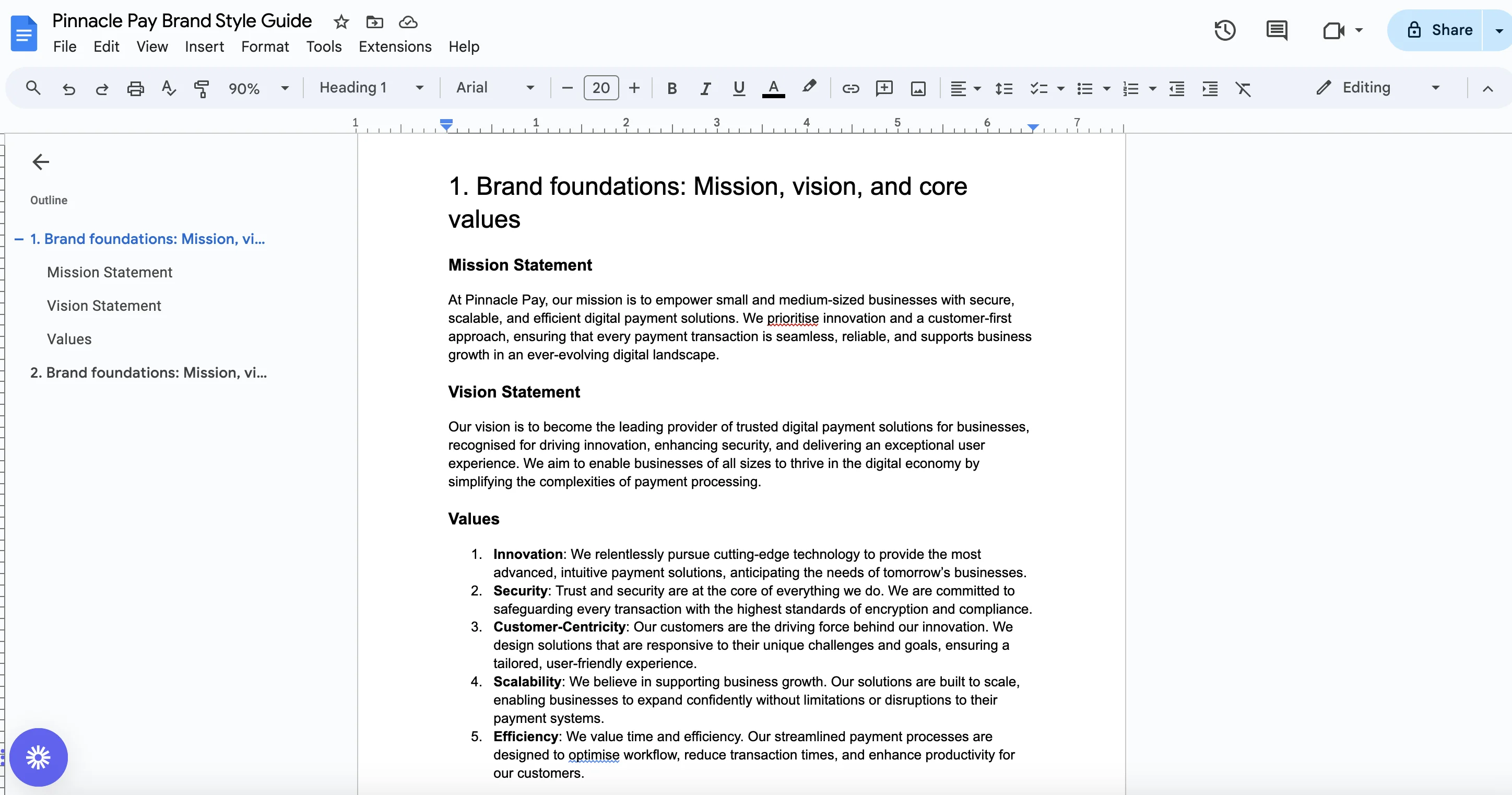Click the Share button
Image resolution: width=1512 pixels, height=795 pixels.
pyautogui.click(x=1440, y=30)
